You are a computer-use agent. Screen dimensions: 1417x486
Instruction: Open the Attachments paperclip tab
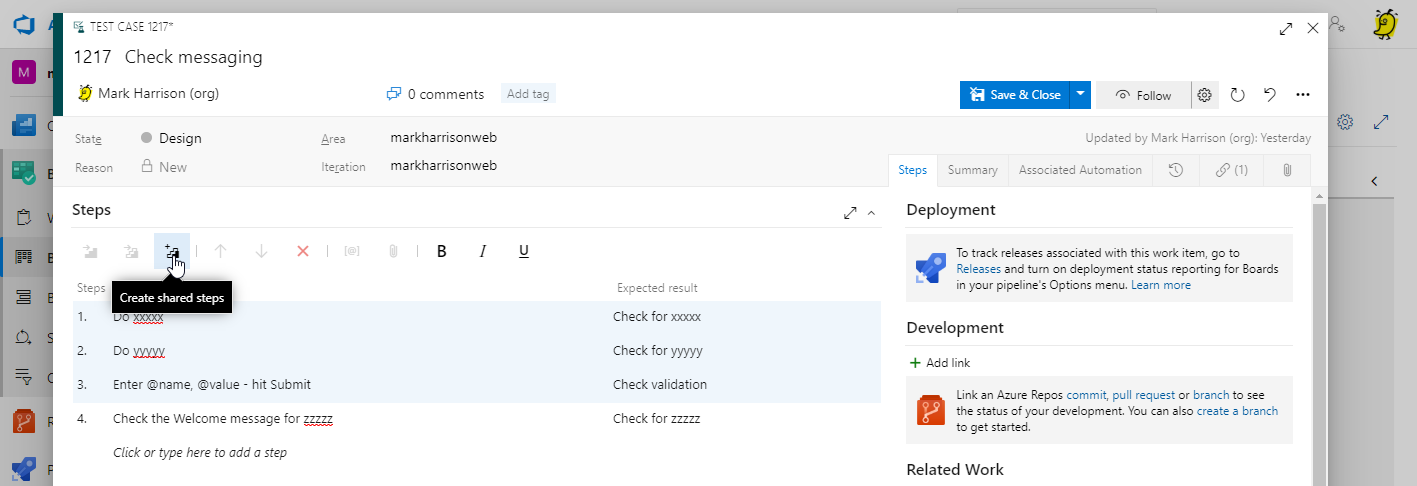(1287, 170)
